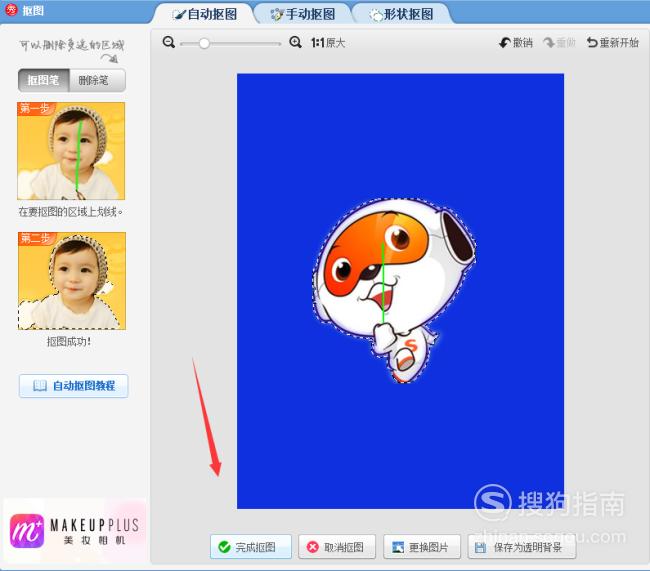The width and height of the screenshot is (650, 571).
Task: Click the zoom out magnifier icon
Action: (x=169, y=42)
